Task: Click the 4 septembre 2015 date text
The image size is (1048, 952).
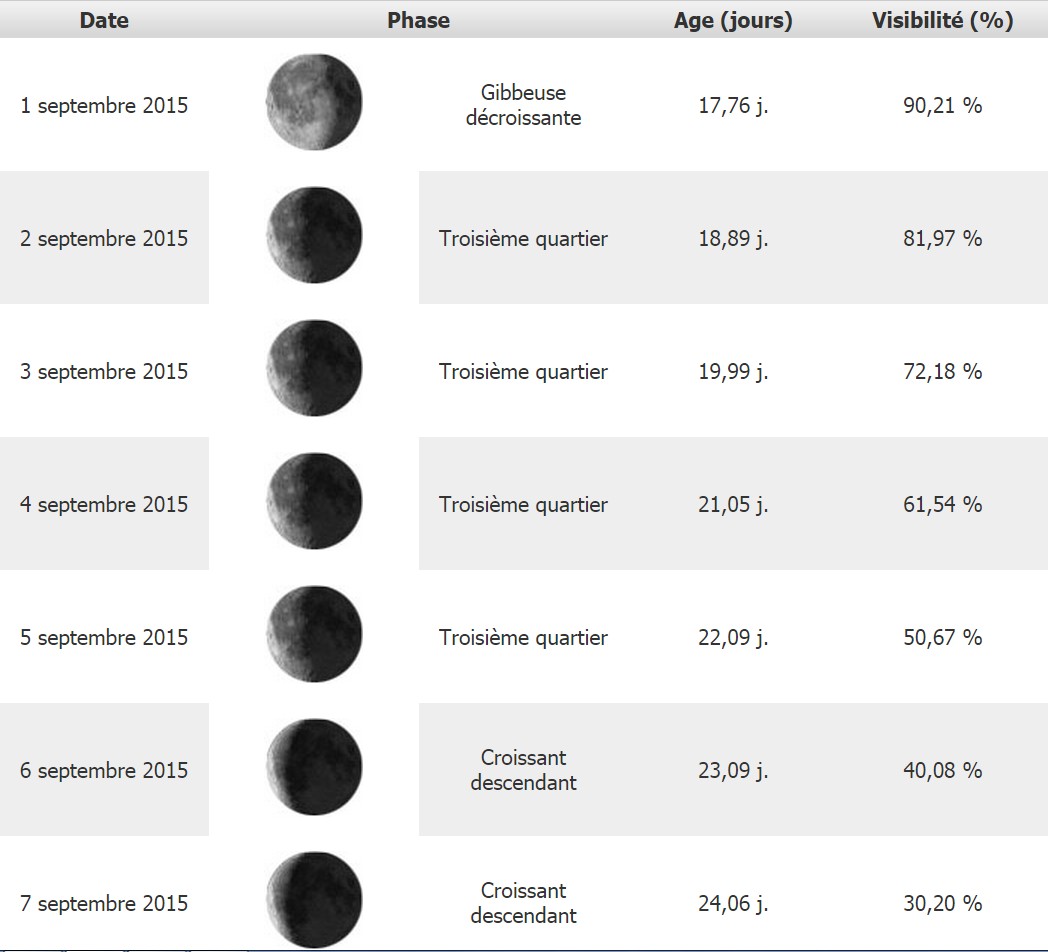Action: coord(104,504)
